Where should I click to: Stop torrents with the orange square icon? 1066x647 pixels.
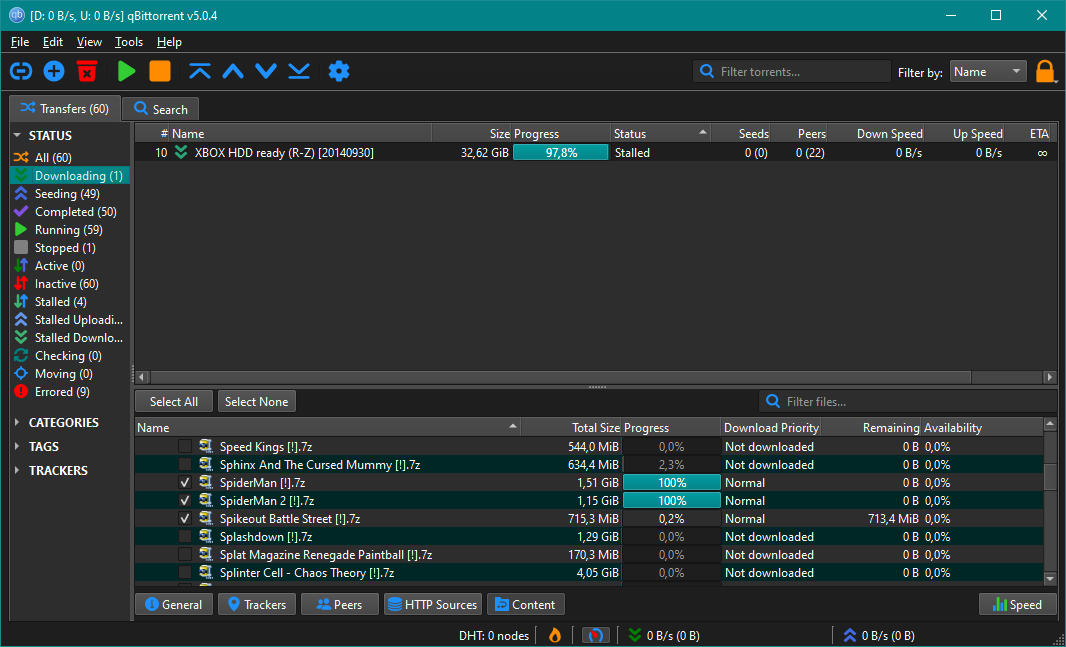point(160,71)
